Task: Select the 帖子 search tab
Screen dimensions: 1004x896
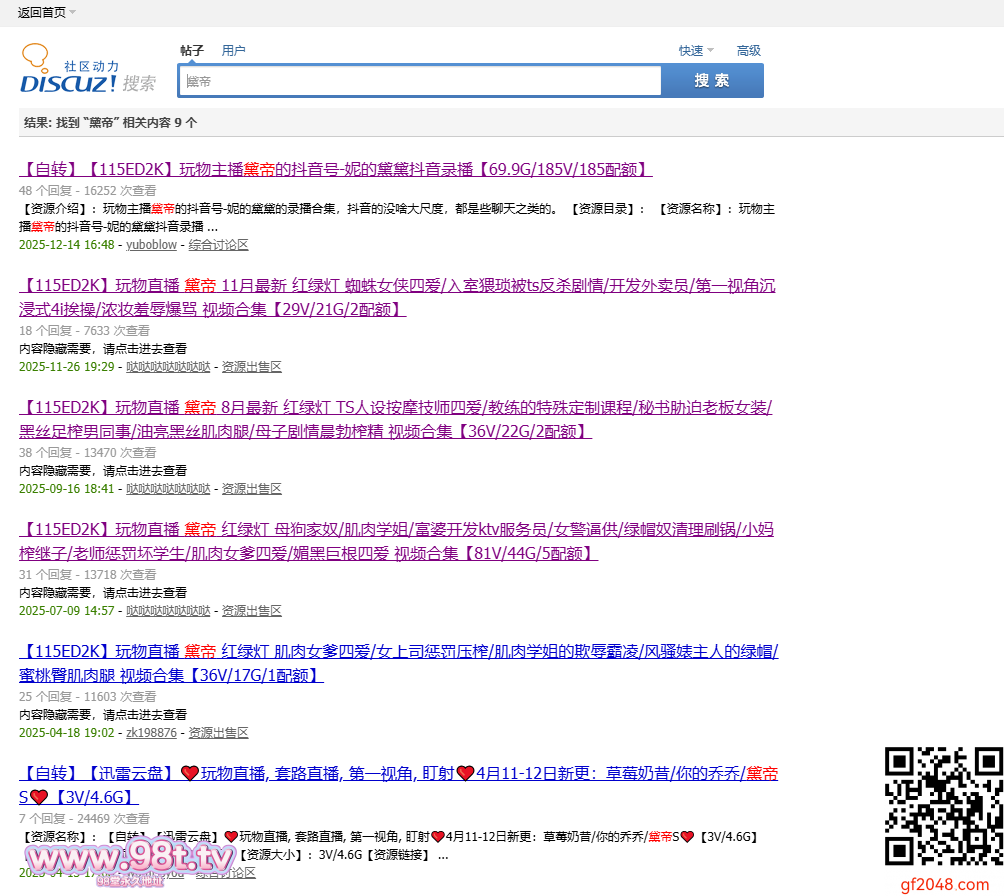Action: pyautogui.click(x=192, y=50)
